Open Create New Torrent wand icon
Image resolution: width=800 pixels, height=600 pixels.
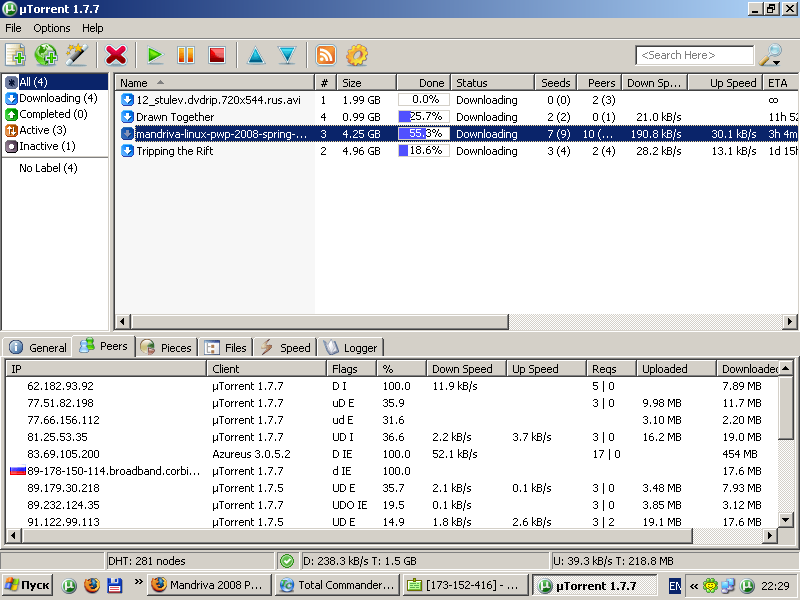coord(77,55)
